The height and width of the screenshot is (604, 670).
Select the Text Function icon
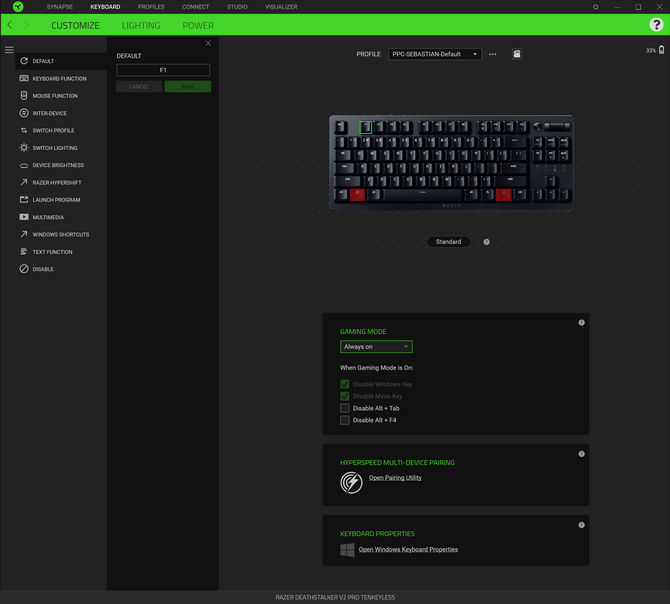click(24, 252)
